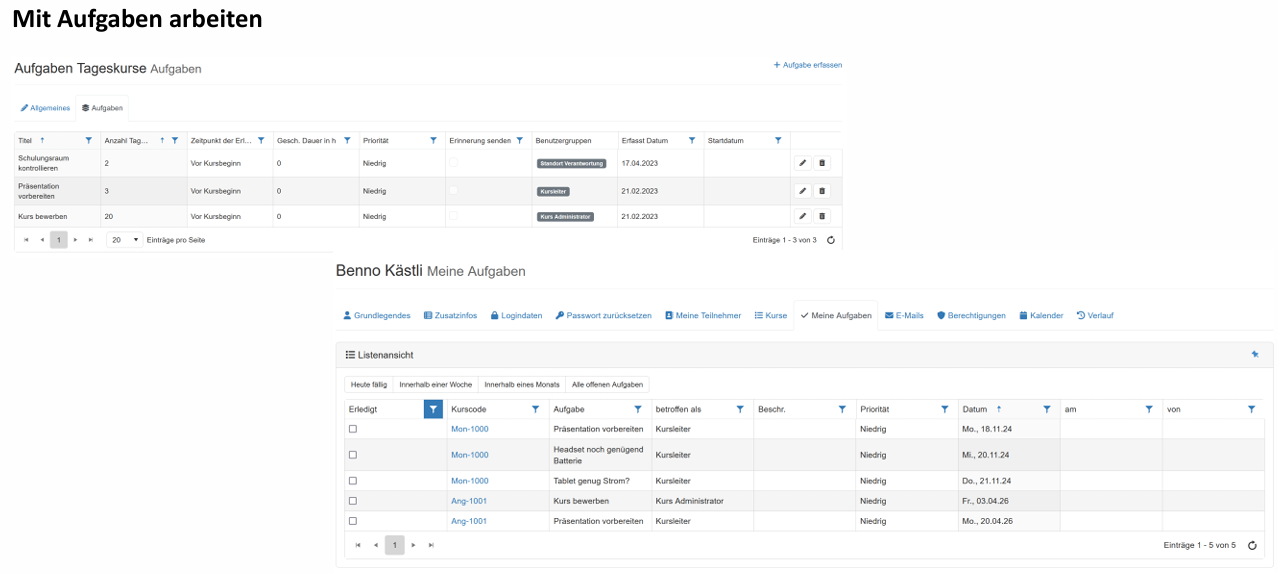Filter tasks by Heute fällig
This screenshot has width=1278, height=574.
coord(369,384)
